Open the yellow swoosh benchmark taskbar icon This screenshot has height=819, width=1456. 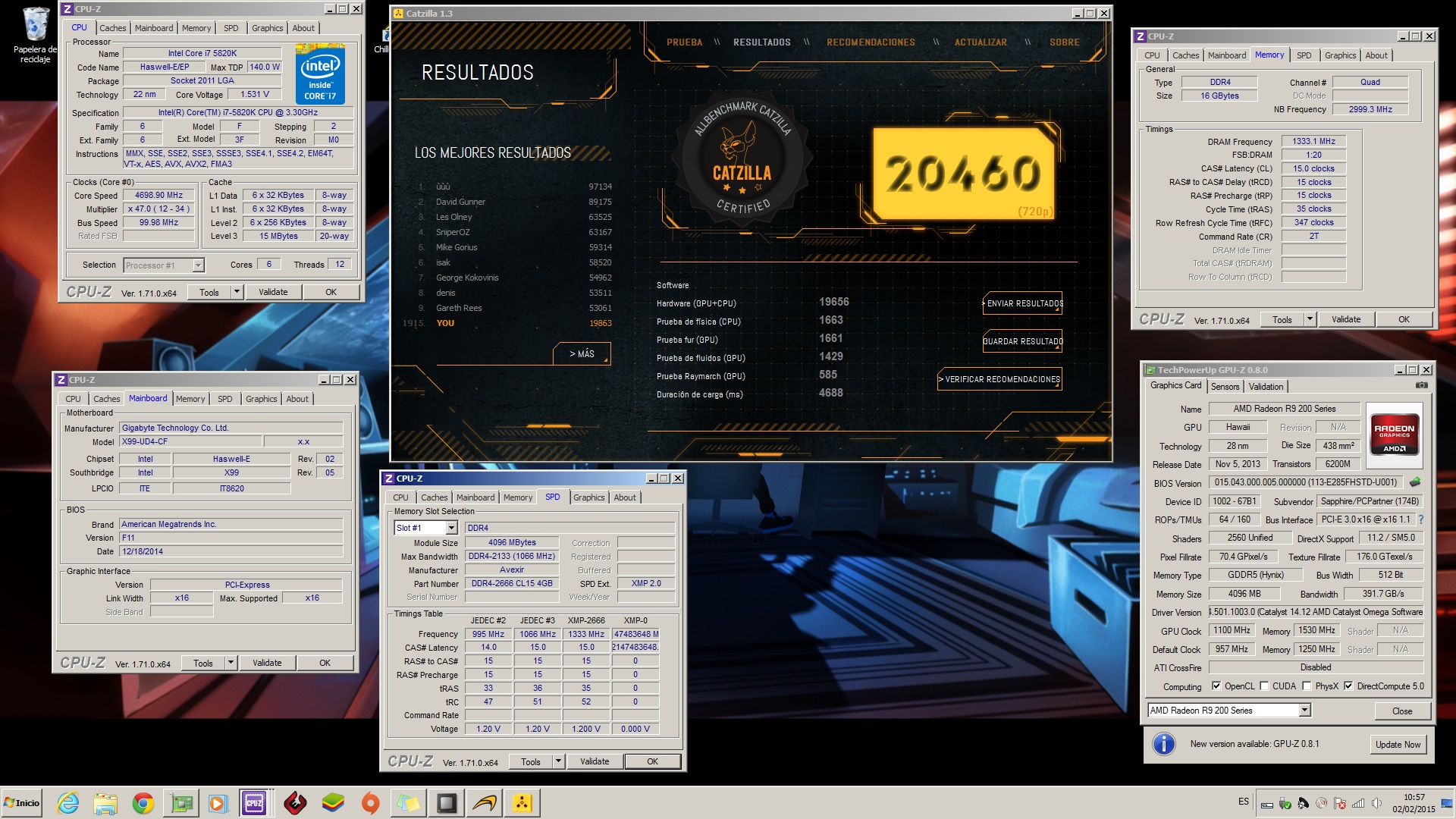click(x=484, y=803)
